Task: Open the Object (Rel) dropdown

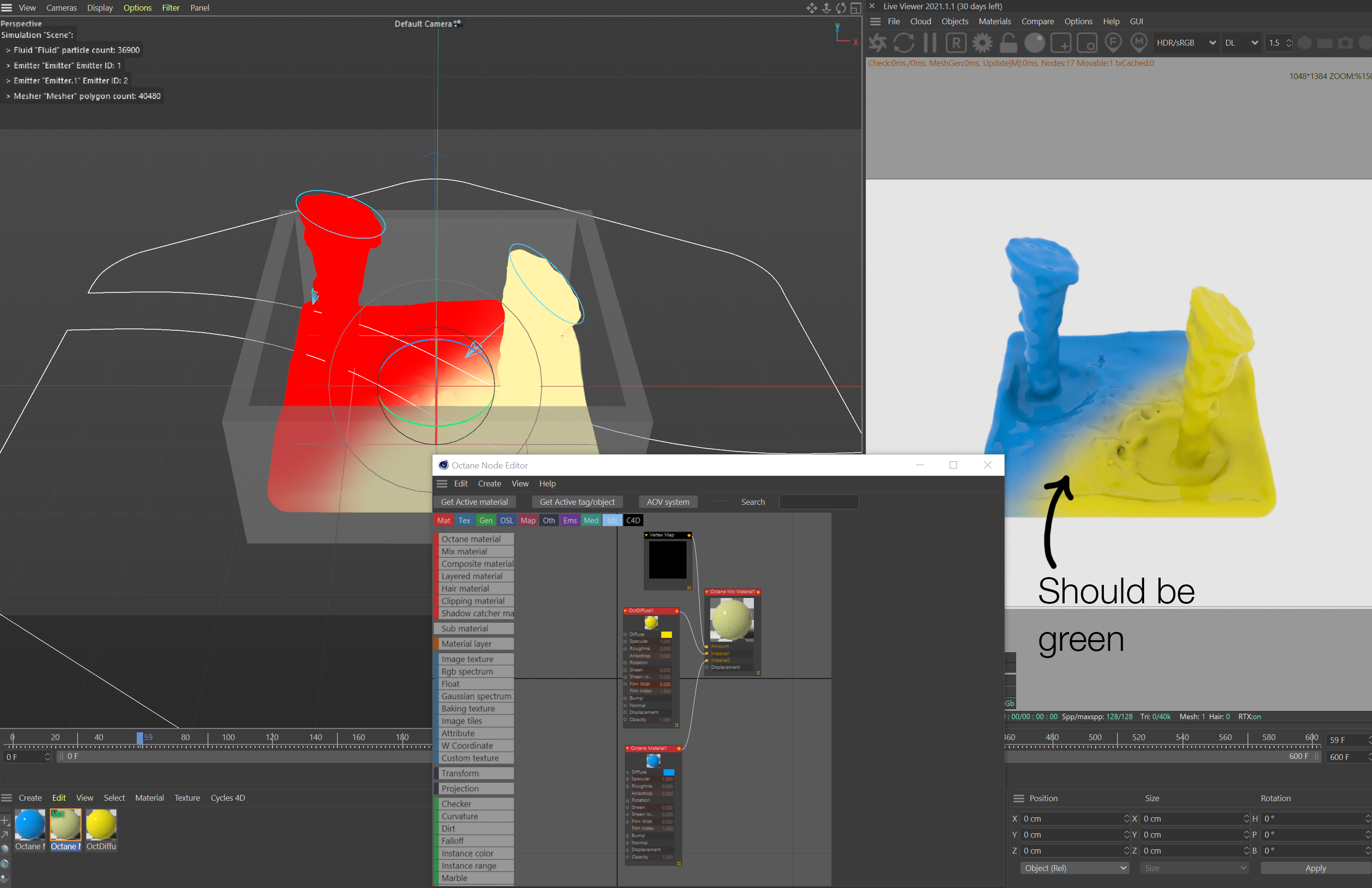Action: [1075, 868]
